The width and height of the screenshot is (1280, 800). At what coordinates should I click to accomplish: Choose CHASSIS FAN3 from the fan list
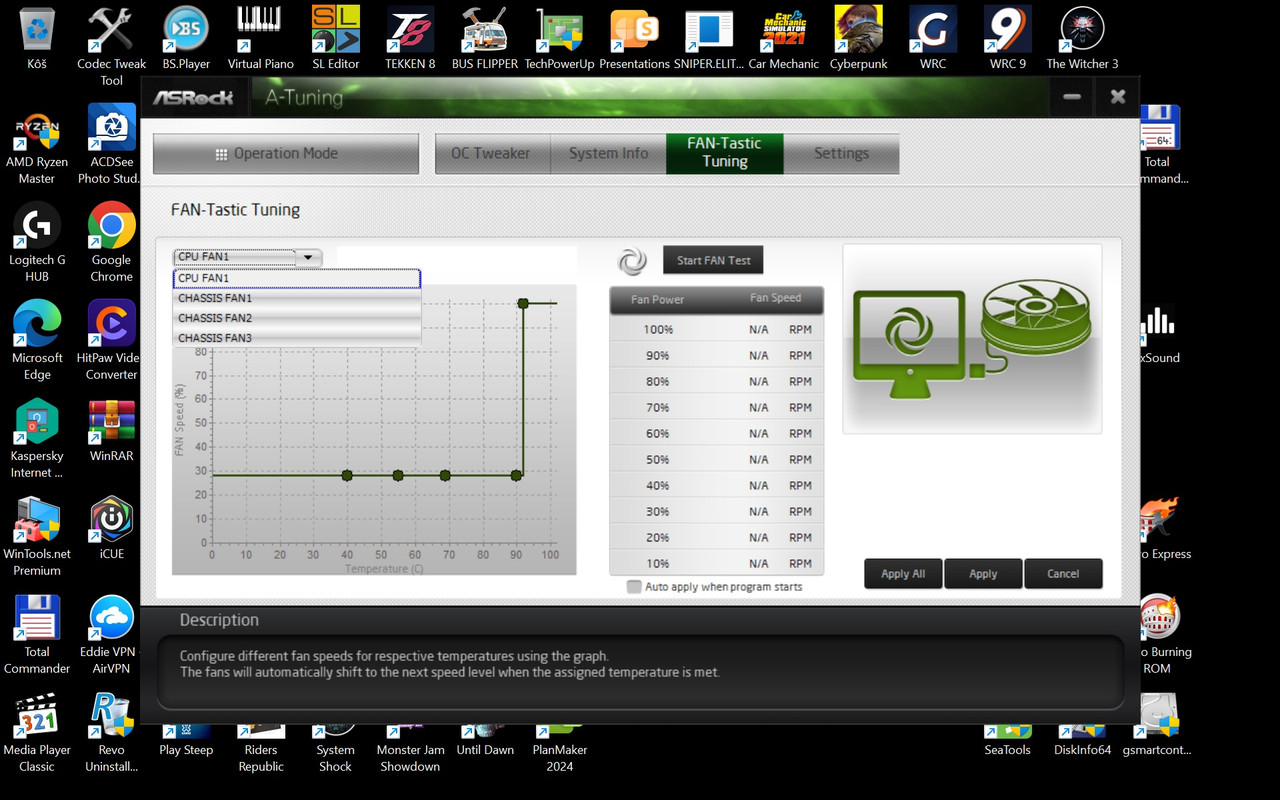(297, 338)
